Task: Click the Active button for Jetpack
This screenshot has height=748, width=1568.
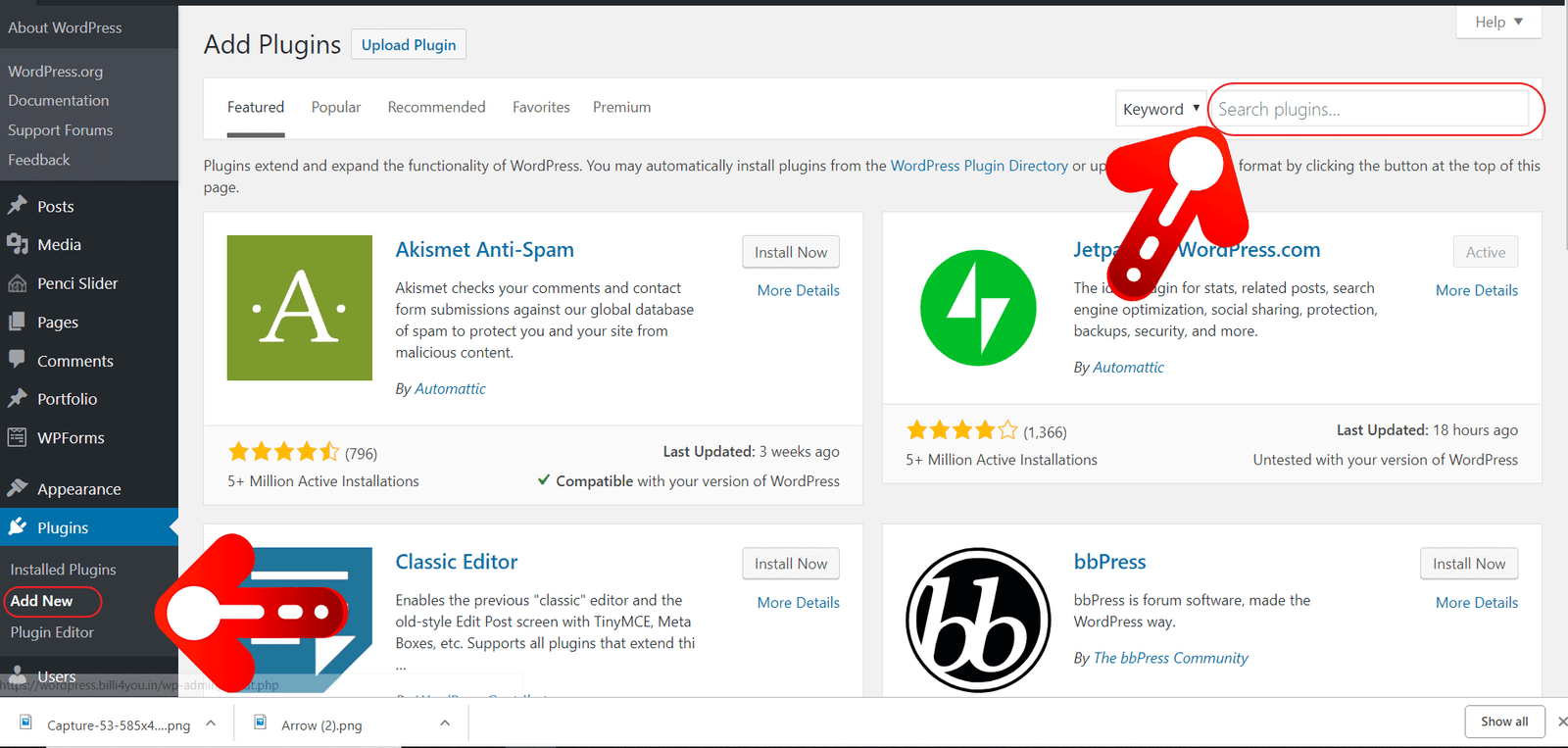Action: 1486,252
